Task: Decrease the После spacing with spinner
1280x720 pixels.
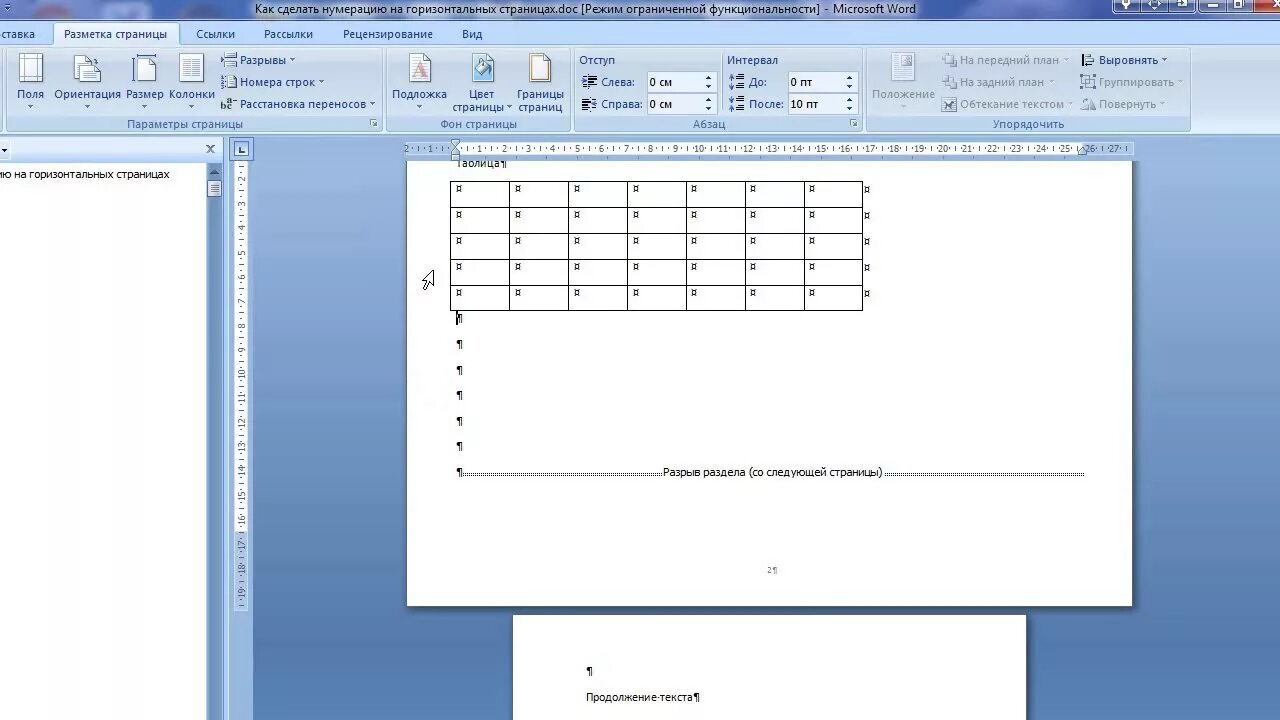Action: pos(850,108)
